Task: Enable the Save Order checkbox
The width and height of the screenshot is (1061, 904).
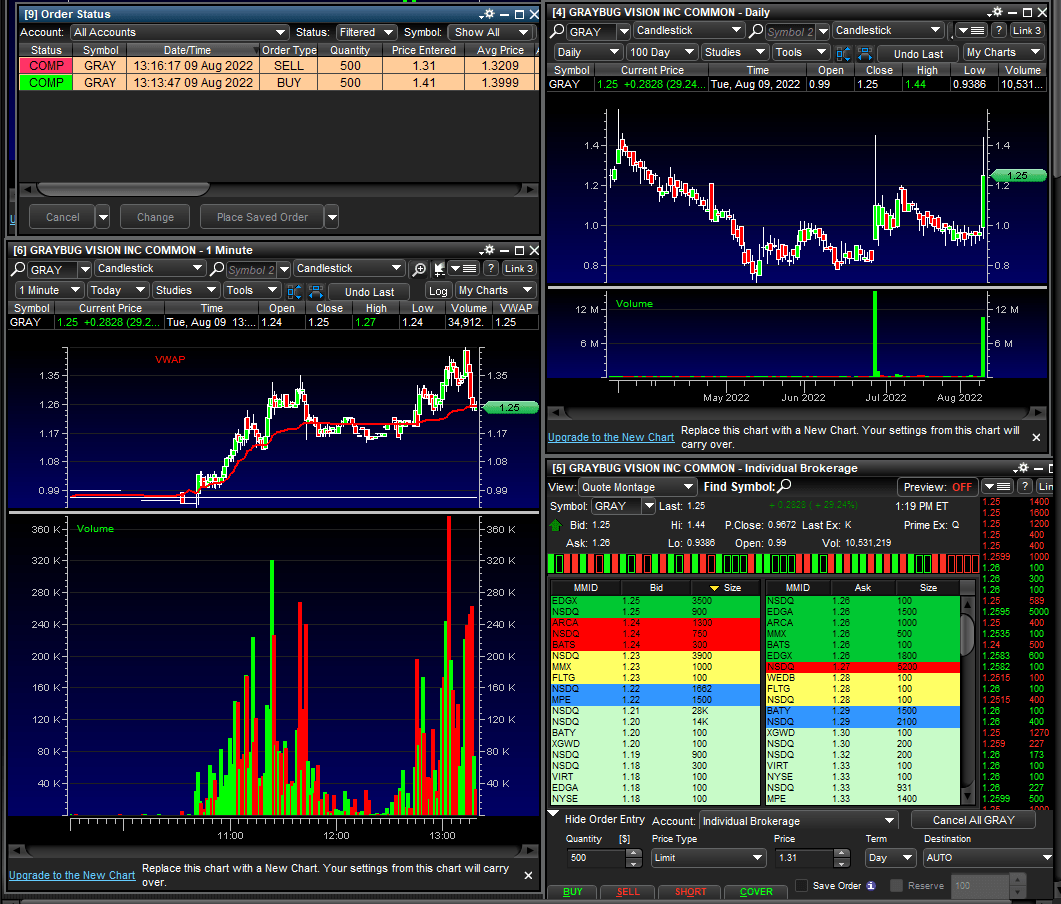Action: (802, 885)
